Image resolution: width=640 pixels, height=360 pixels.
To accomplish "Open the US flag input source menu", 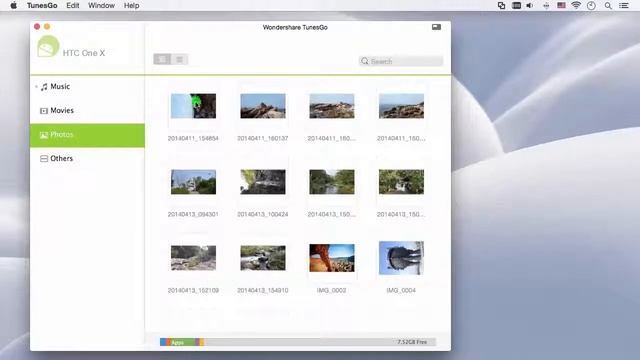I will click(x=561, y=6).
